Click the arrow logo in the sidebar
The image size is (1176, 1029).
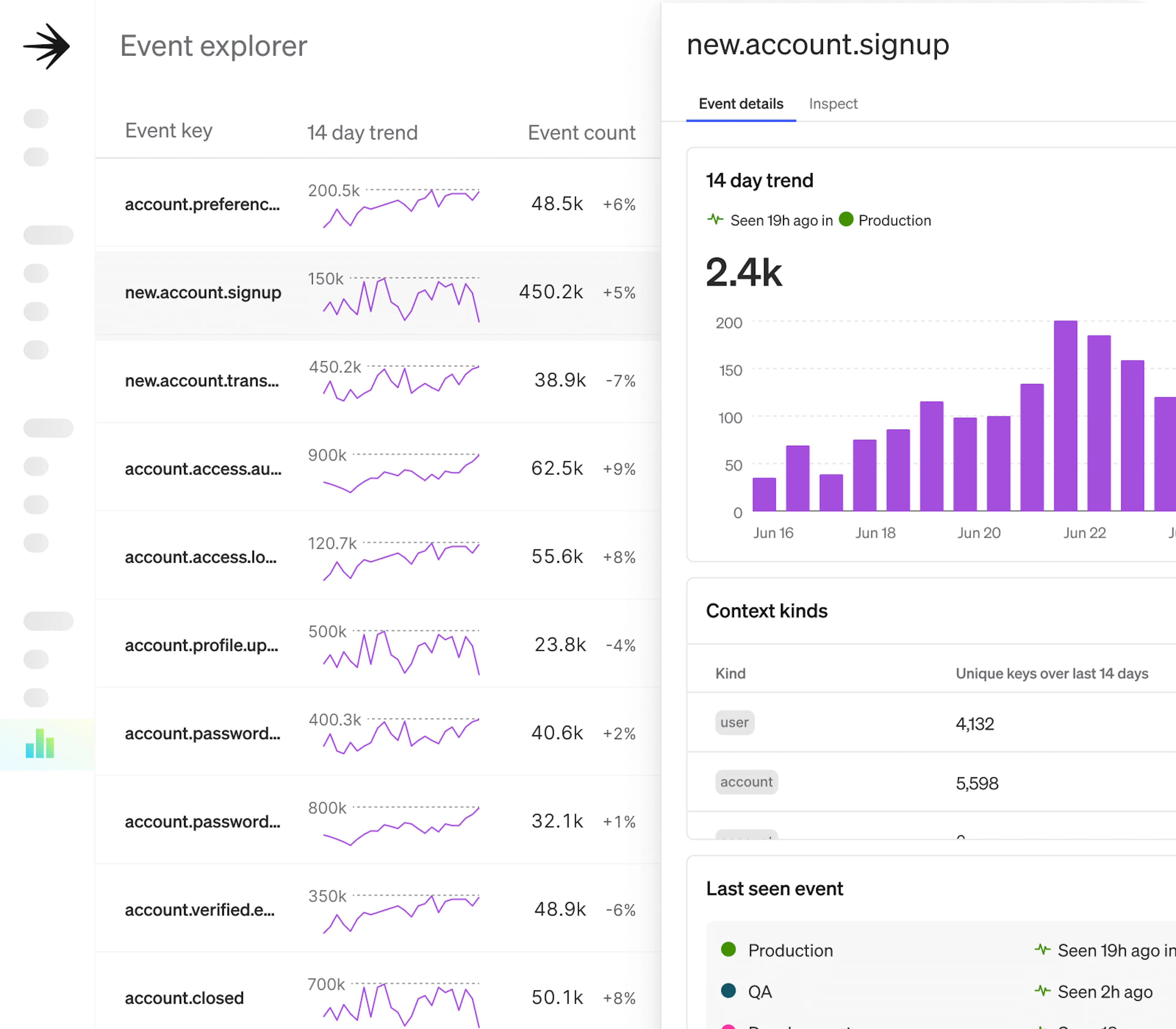(x=47, y=46)
